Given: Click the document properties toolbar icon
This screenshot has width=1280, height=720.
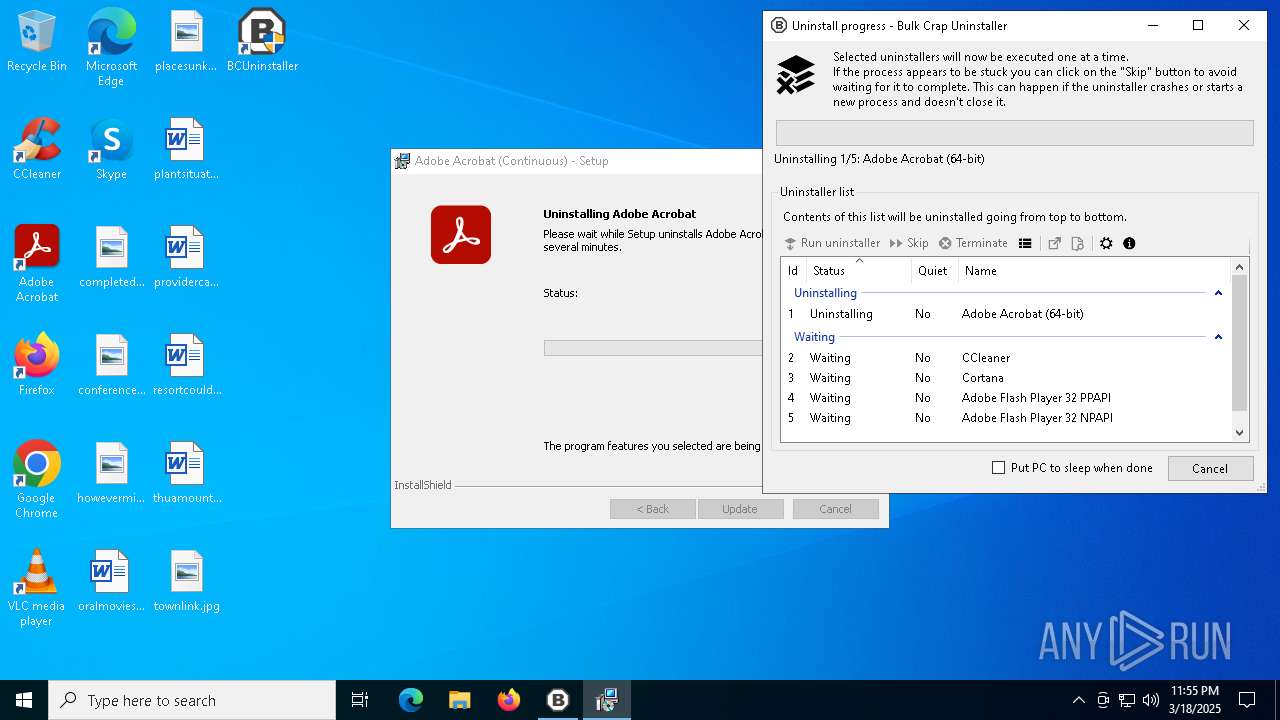Looking at the screenshot, I should tap(1077, 243).
